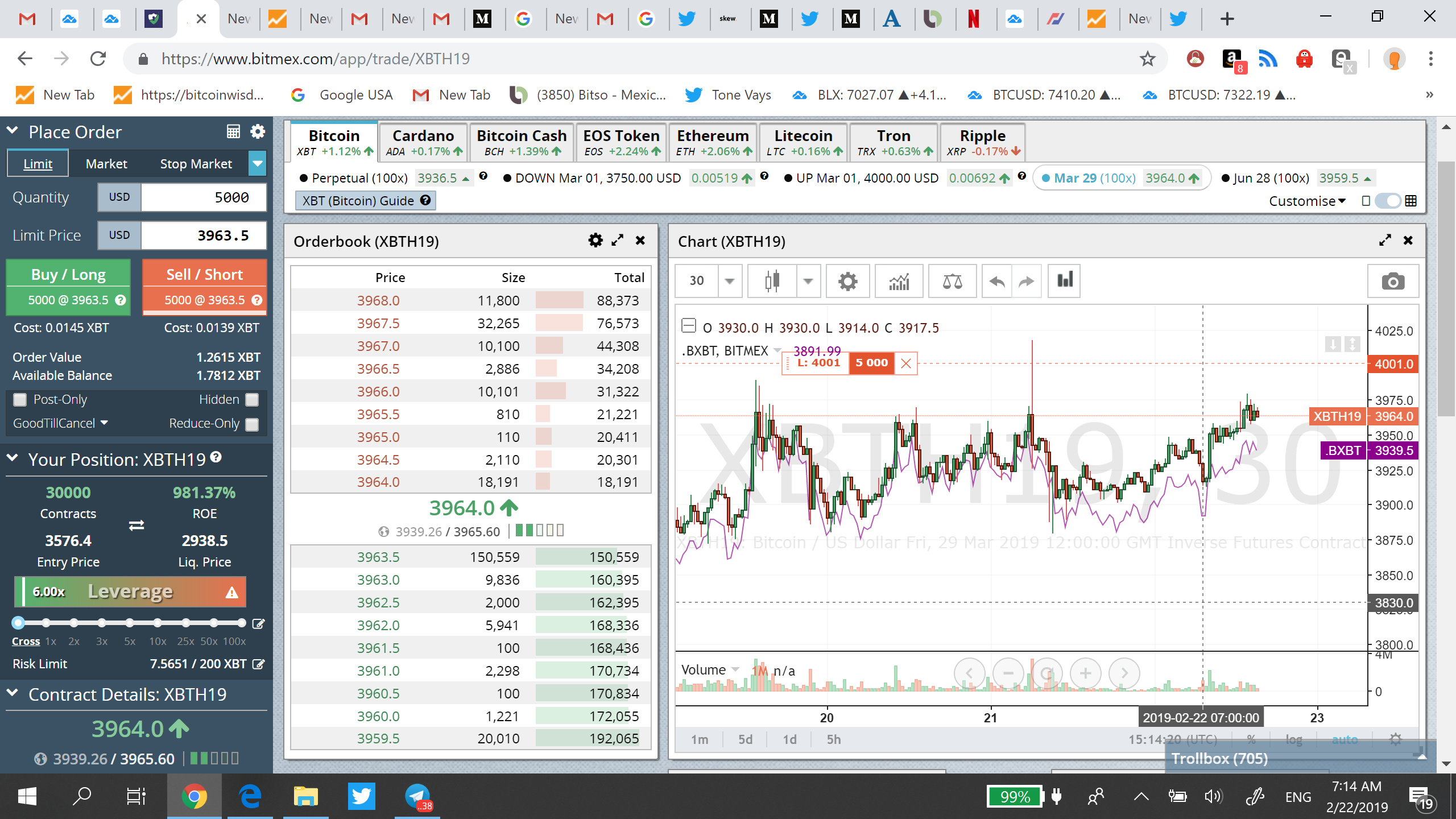The image size is (1456, 819).
Task: Open chart interval dropdown arrow
Action: coord(730,281)
